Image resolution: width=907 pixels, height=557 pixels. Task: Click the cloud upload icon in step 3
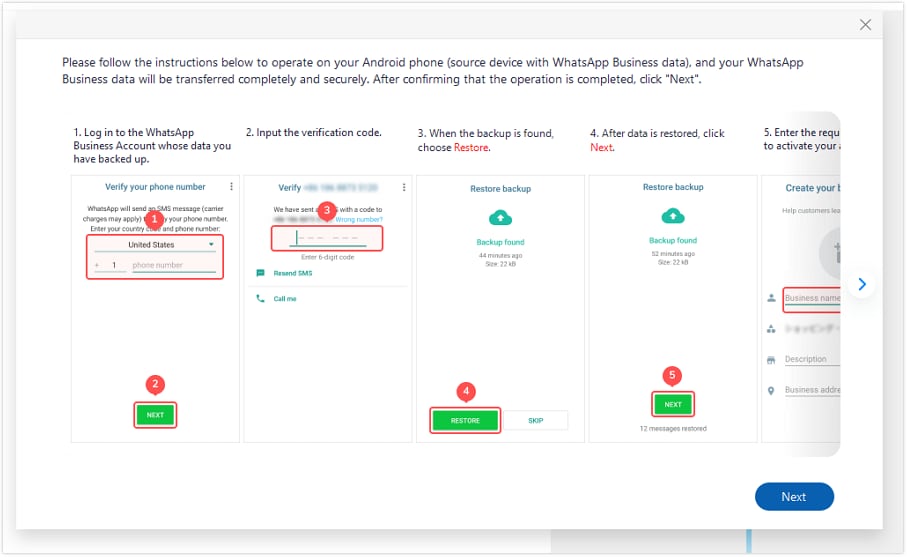coord(500,217)
